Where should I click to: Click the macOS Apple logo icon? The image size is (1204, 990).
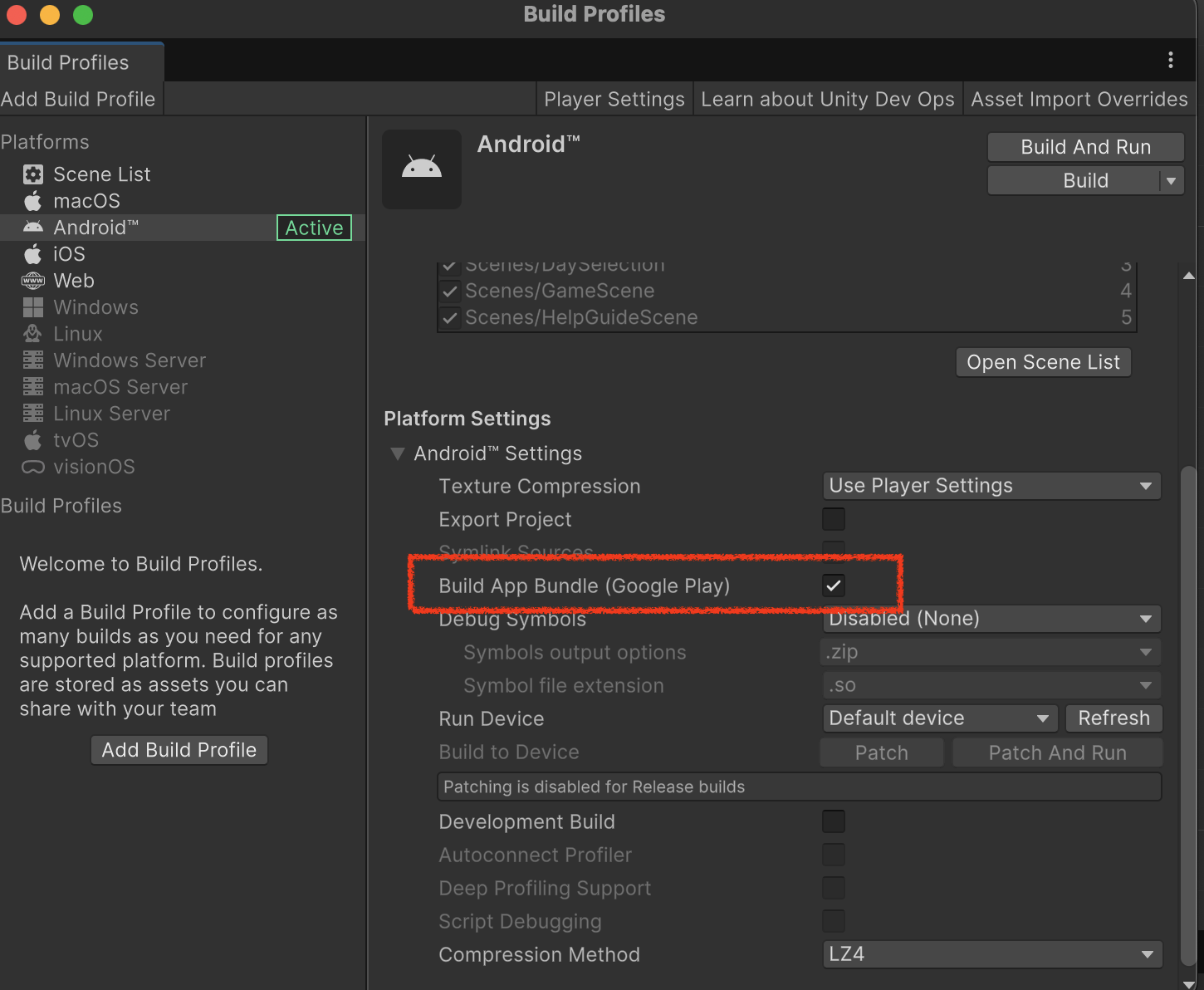pyautogui.click(x=33, y=201)
